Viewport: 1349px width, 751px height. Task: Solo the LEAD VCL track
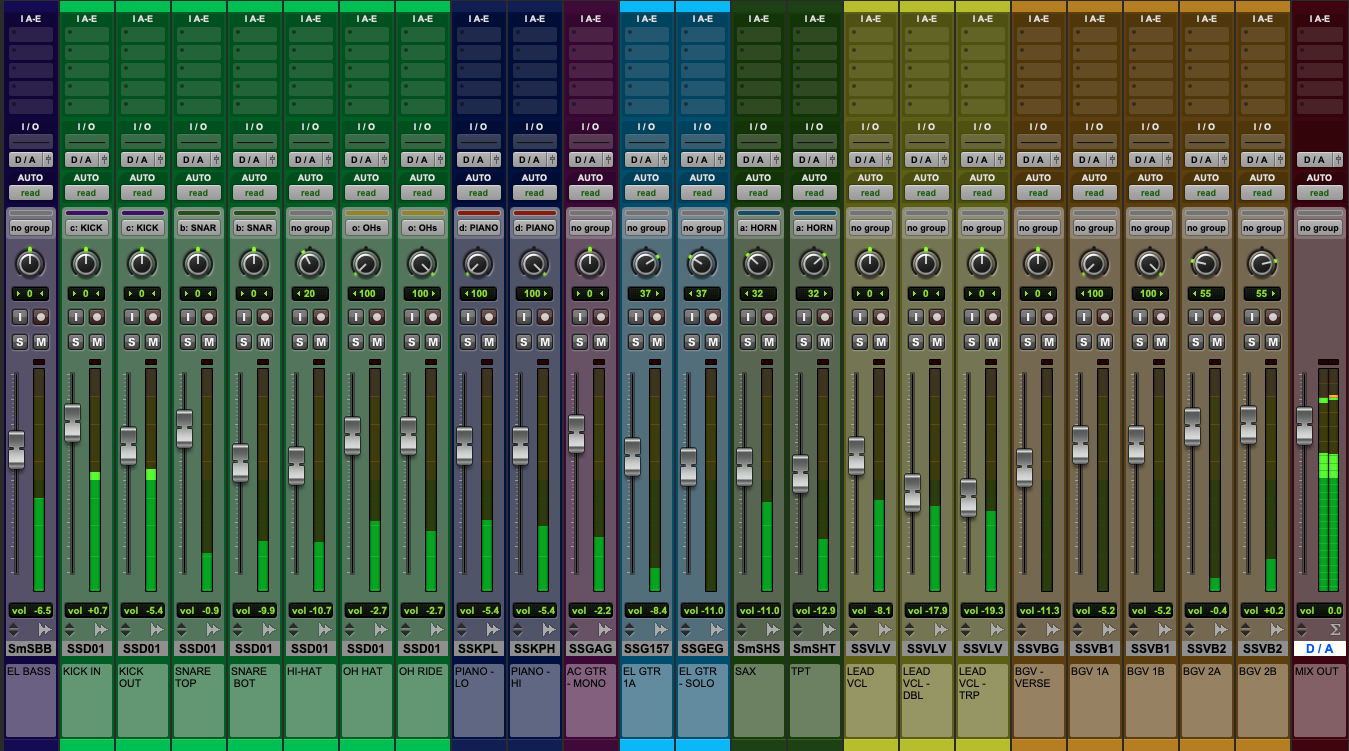[x=859, y=342]
